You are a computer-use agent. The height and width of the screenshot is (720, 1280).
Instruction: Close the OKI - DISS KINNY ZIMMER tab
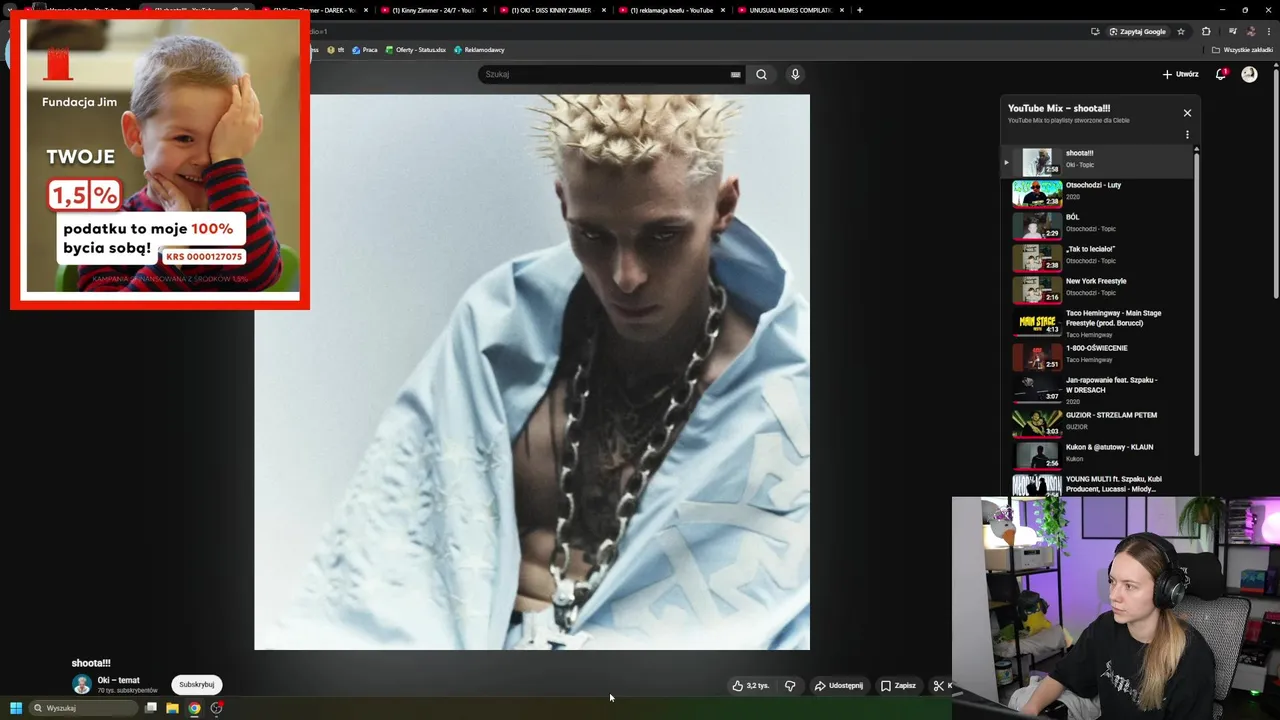[x=604, y=10]
